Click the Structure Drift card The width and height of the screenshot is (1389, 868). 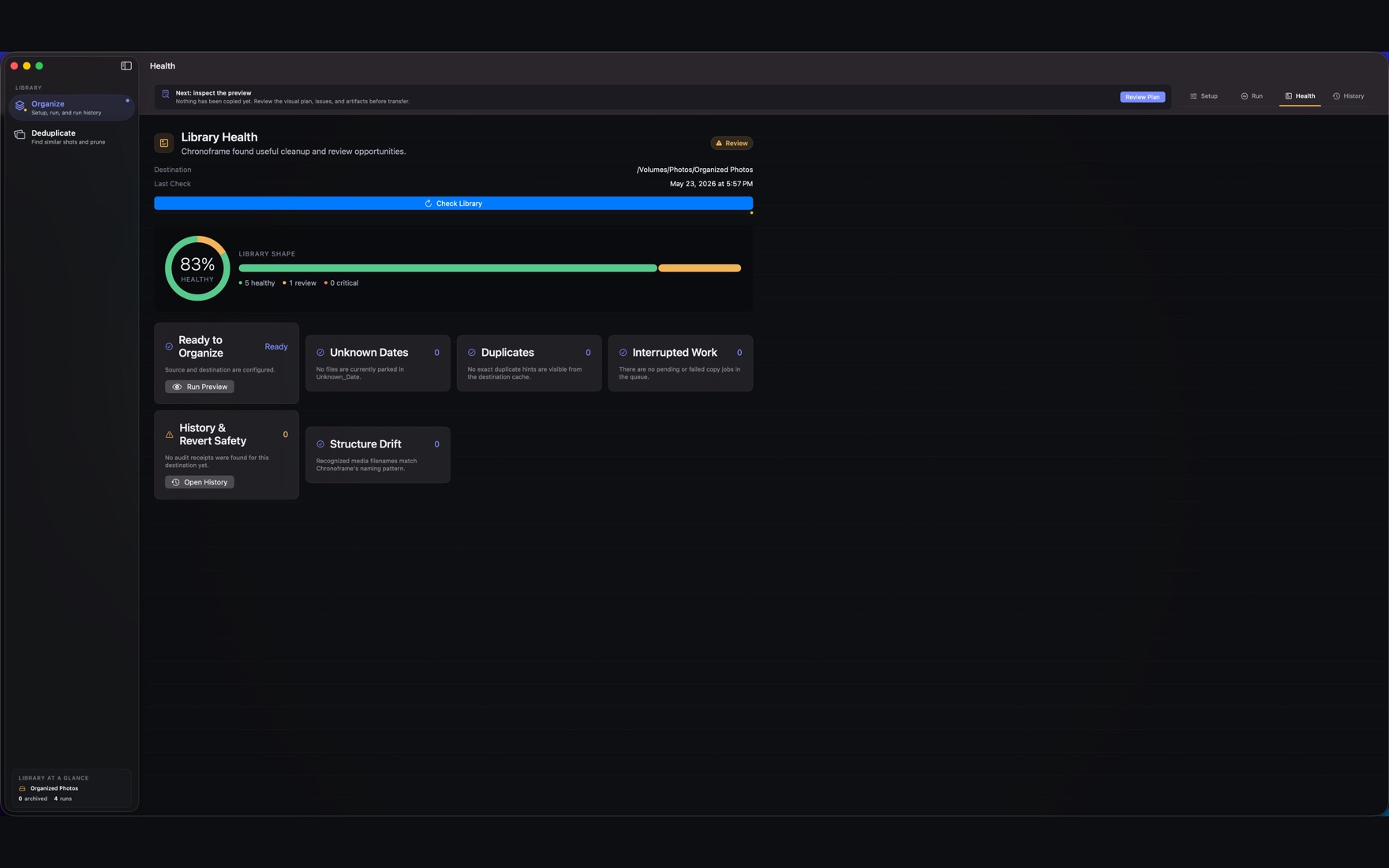point(378,455)
